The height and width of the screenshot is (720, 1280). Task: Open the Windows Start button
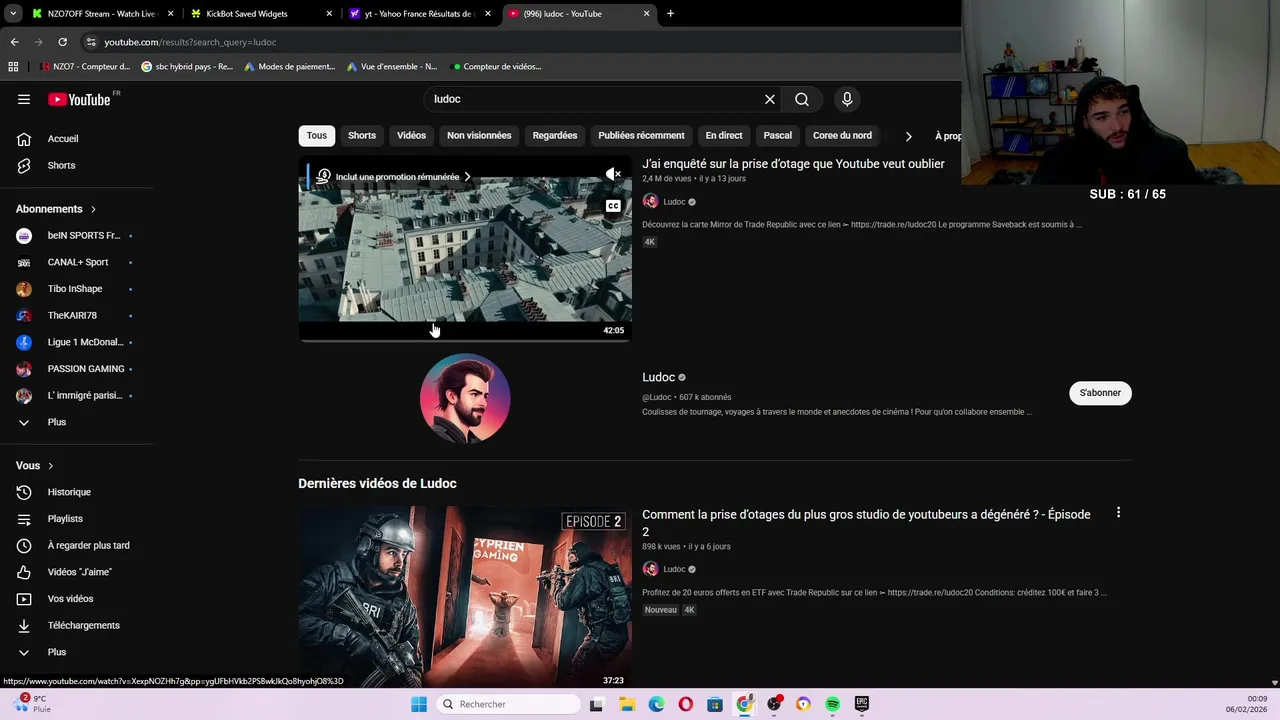pyautogui.click(x=419, y=704)
